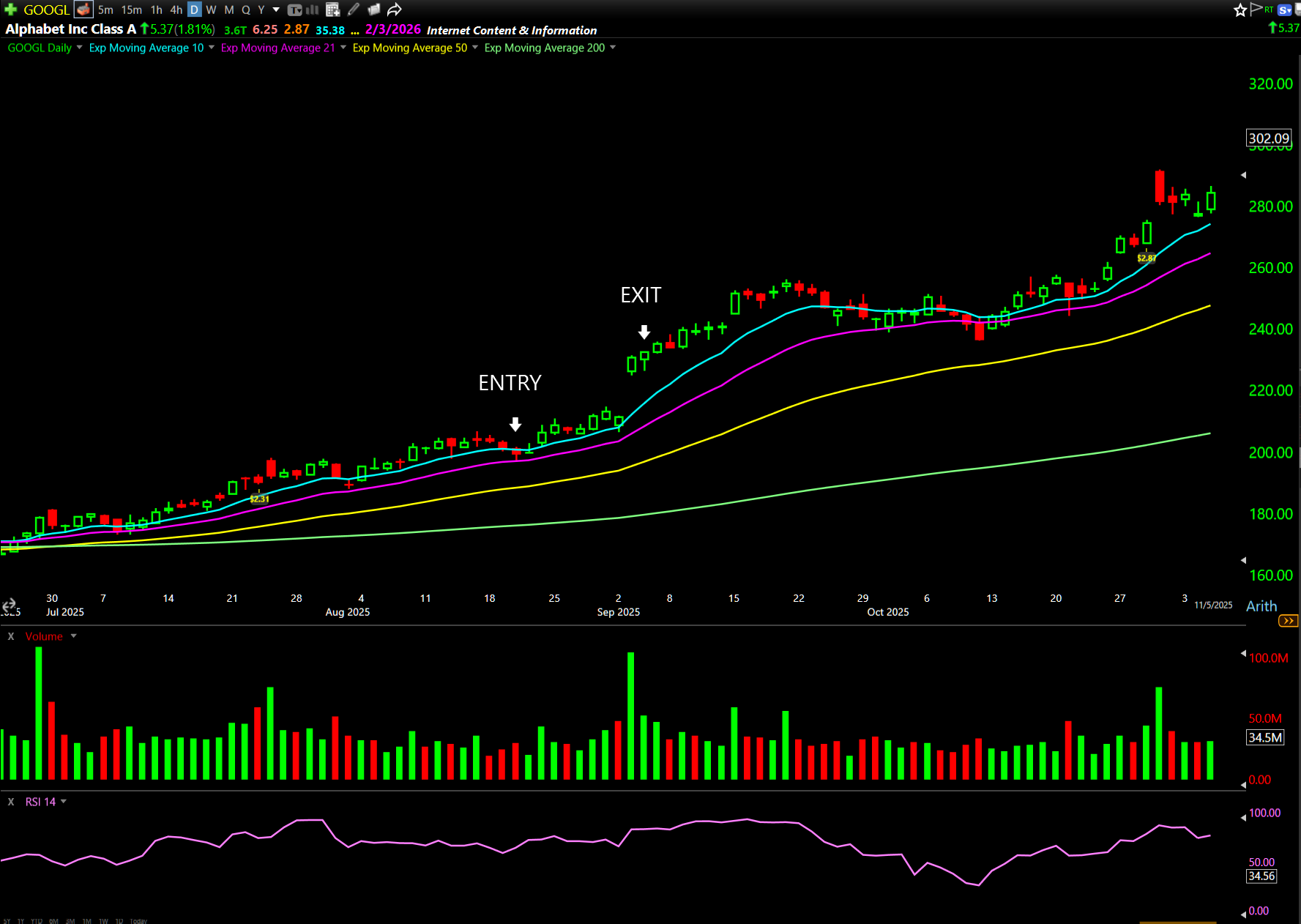Switch to the W weekly timeframe
The height and width of the screenshot is (924, 1301).
coord(211,10)
